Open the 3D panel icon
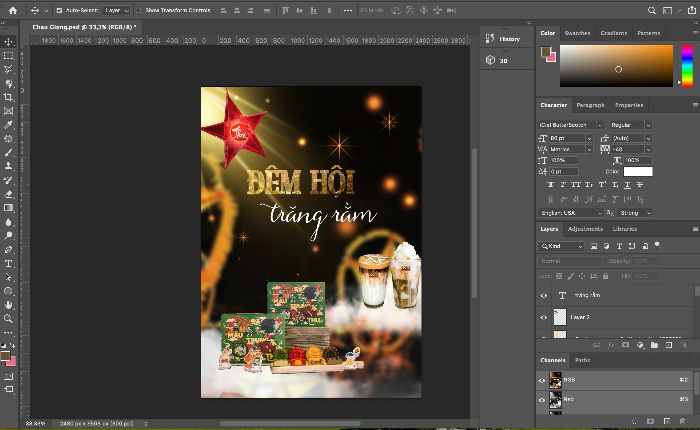This screenshot has width=700, height=430. click(x=490, y=60)
